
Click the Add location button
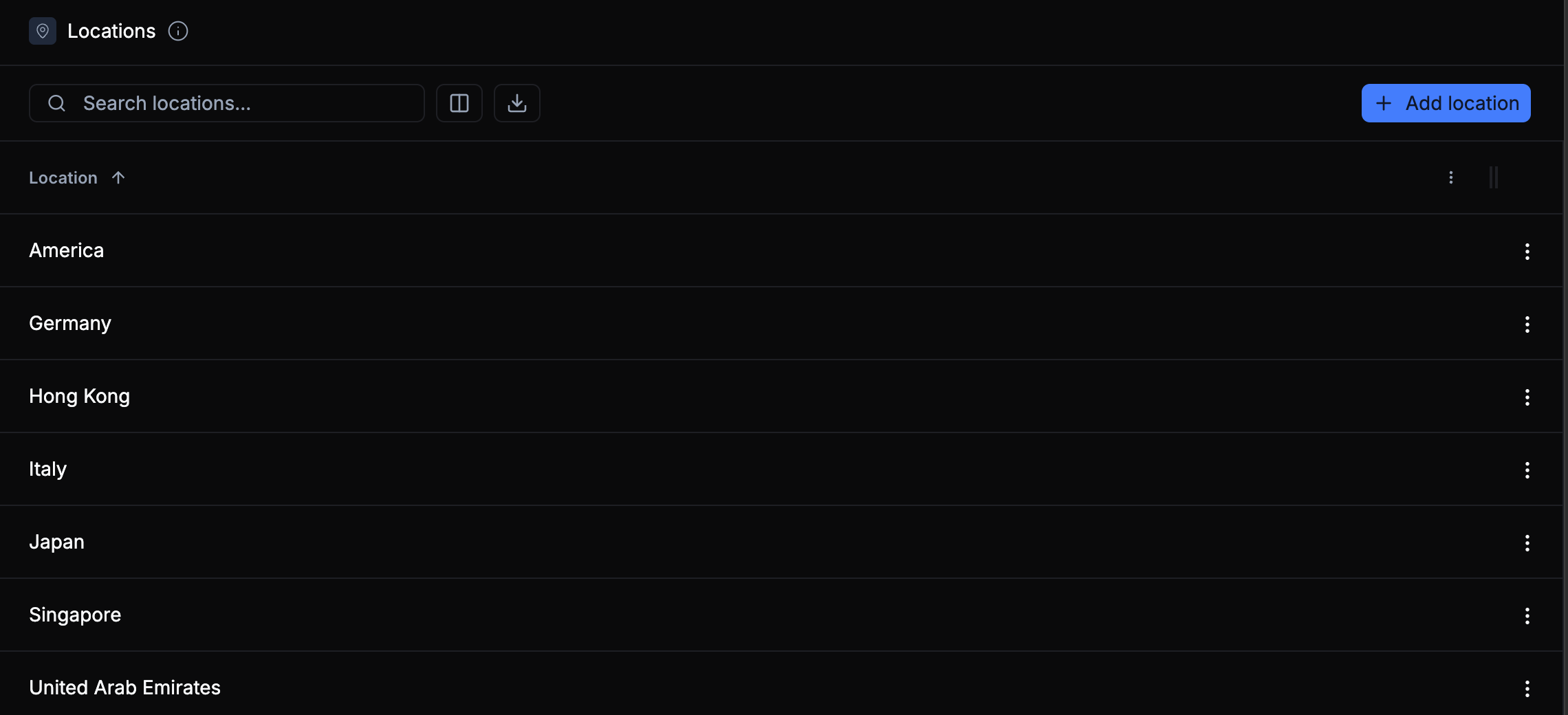pos(1446,103)
